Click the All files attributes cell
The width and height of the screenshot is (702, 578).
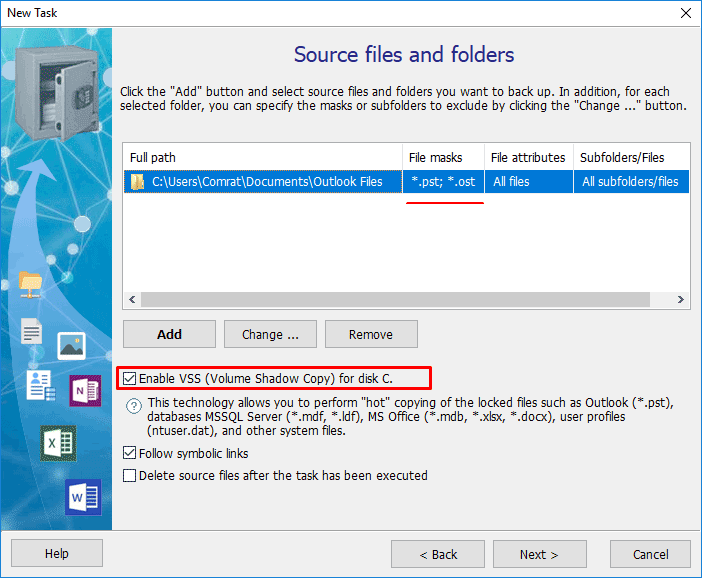click(529, 182)
